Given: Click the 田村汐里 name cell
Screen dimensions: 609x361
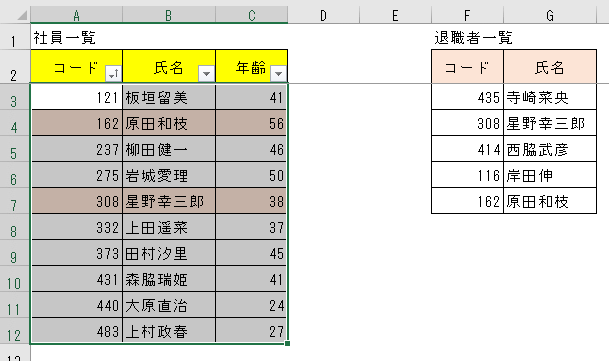Looking at the screenshot, I should coord(169,253).
